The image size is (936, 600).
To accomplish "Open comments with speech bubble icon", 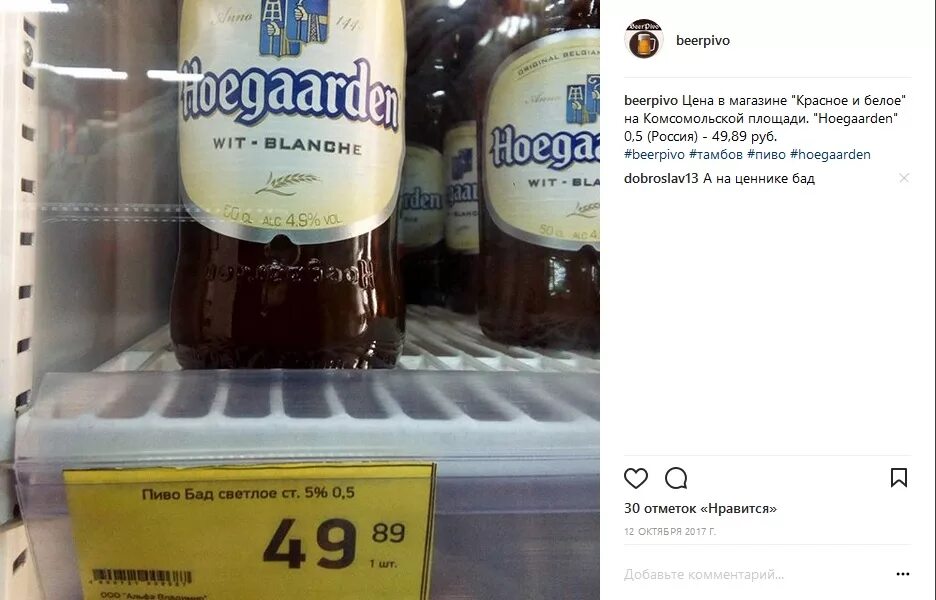I will (676, 478).
